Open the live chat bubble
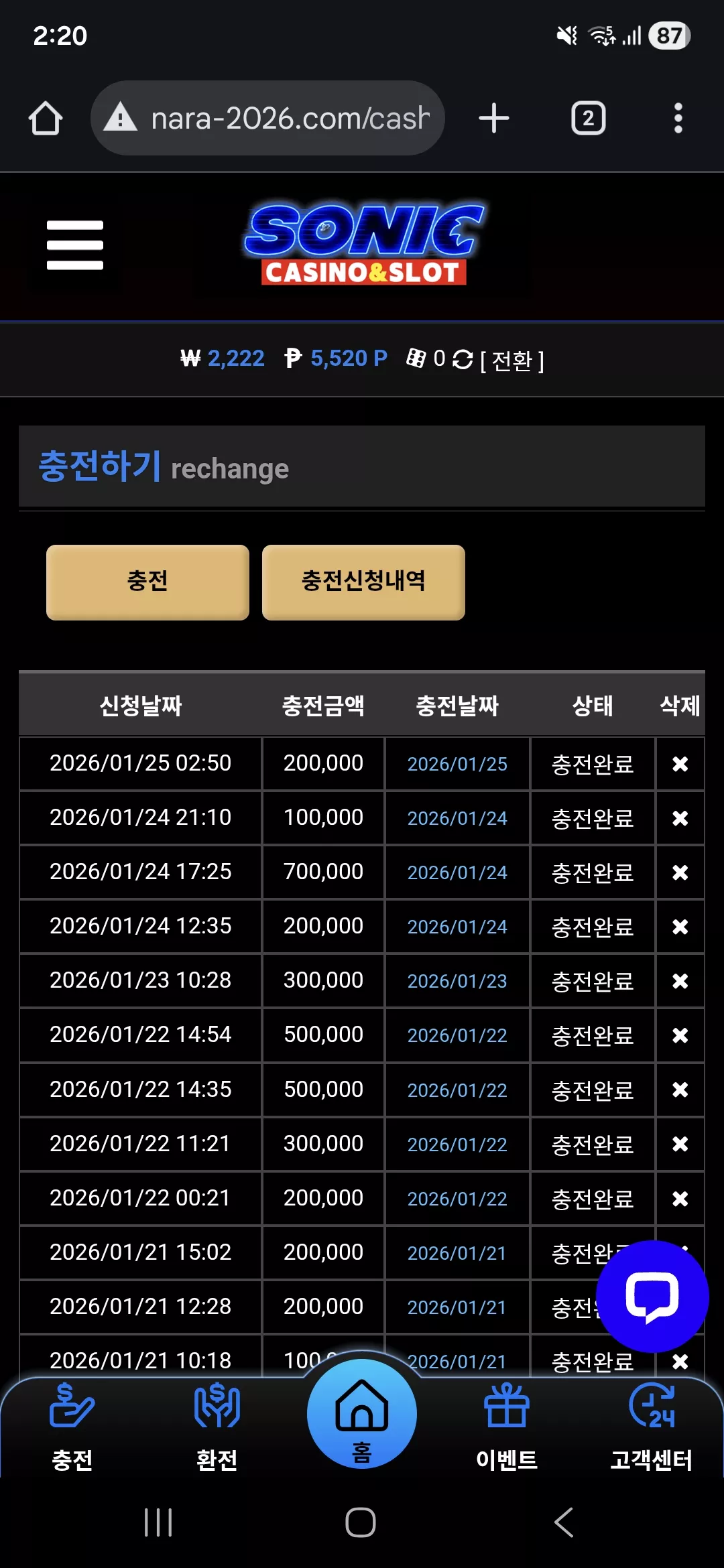 652,1297
